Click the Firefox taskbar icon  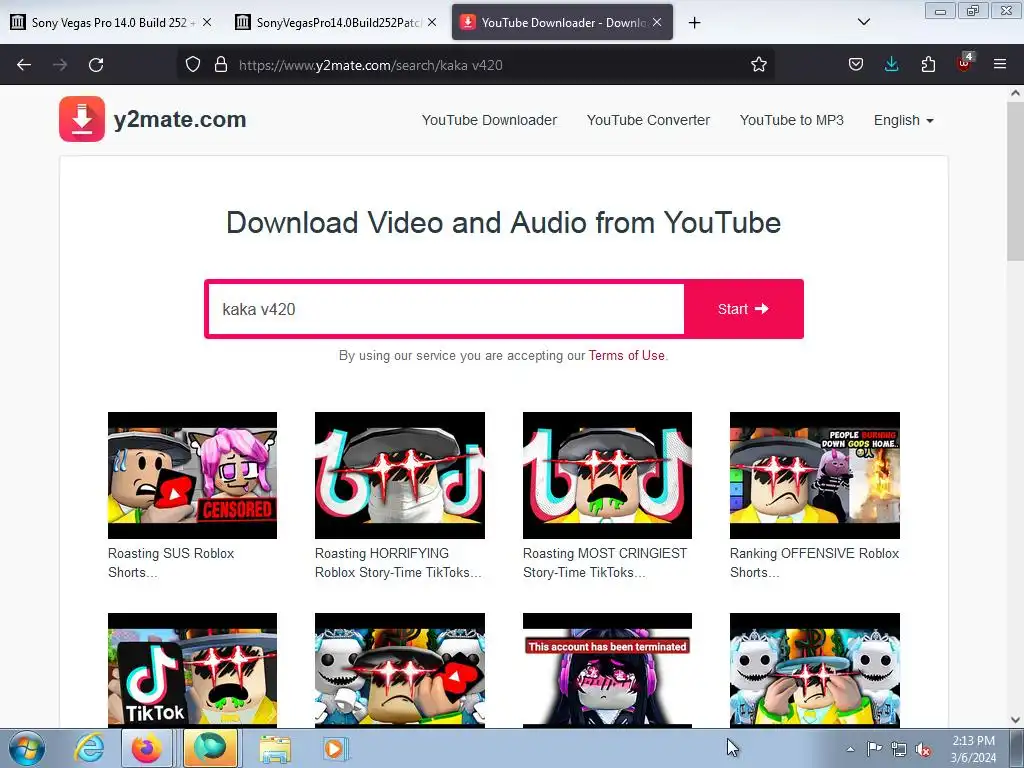147,748
